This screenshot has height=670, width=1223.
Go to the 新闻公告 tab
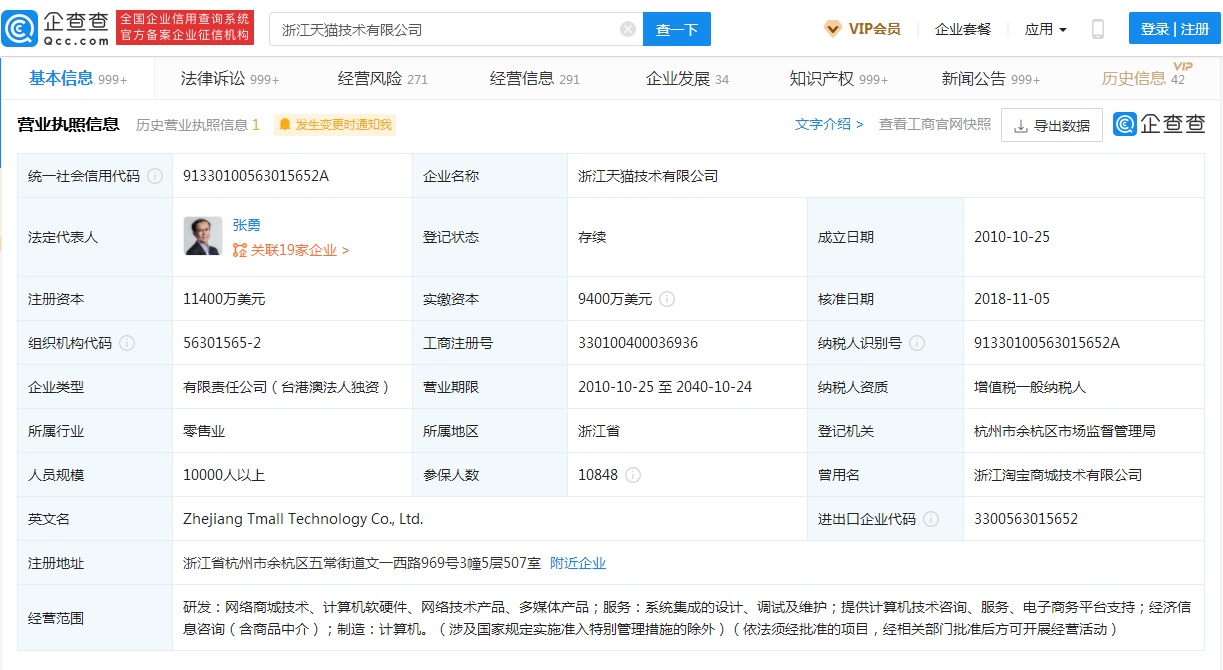(x=991, y=79)
